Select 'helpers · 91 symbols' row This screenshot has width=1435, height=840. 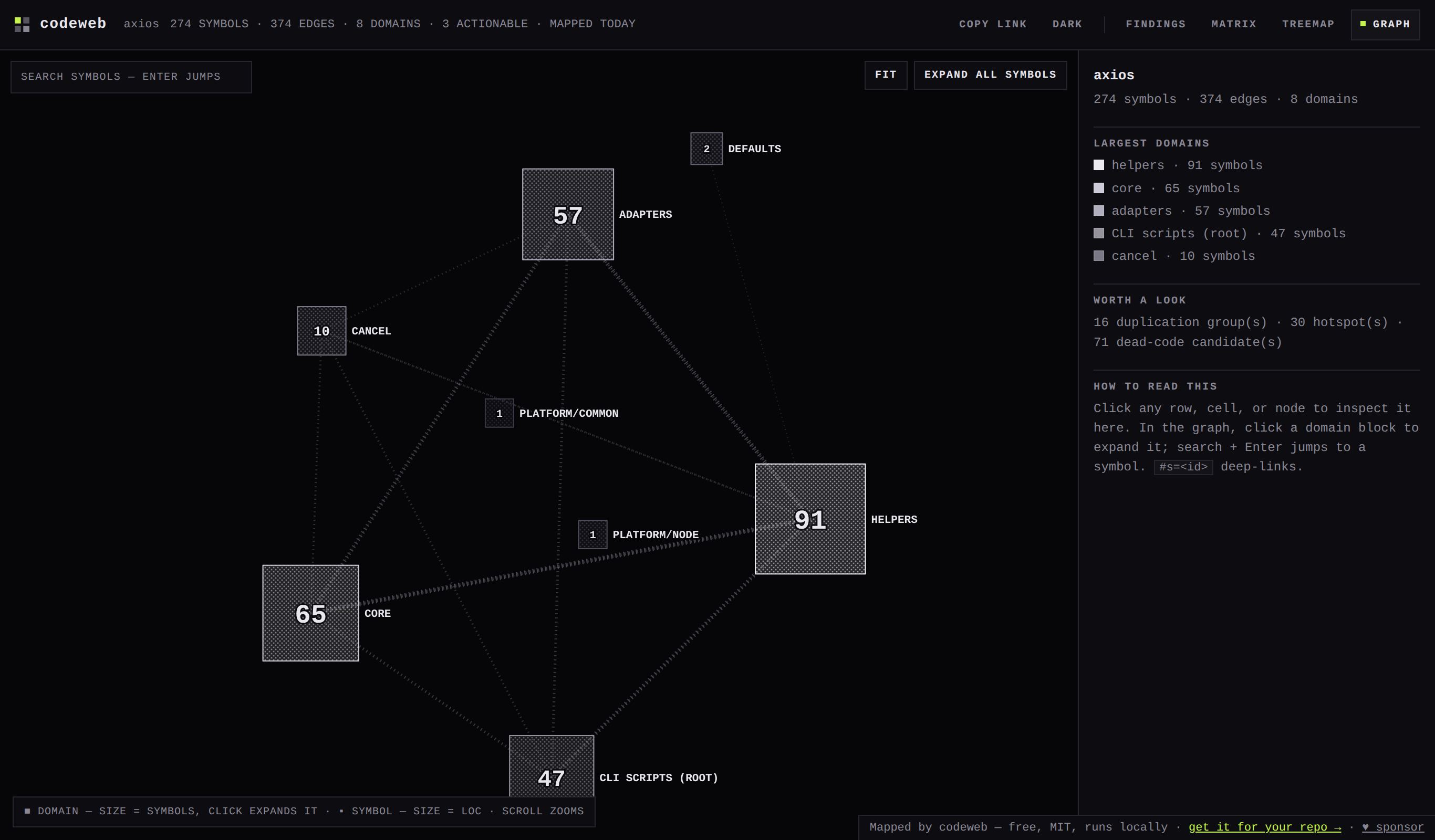pyautogui.click(x=1256, y=165)
